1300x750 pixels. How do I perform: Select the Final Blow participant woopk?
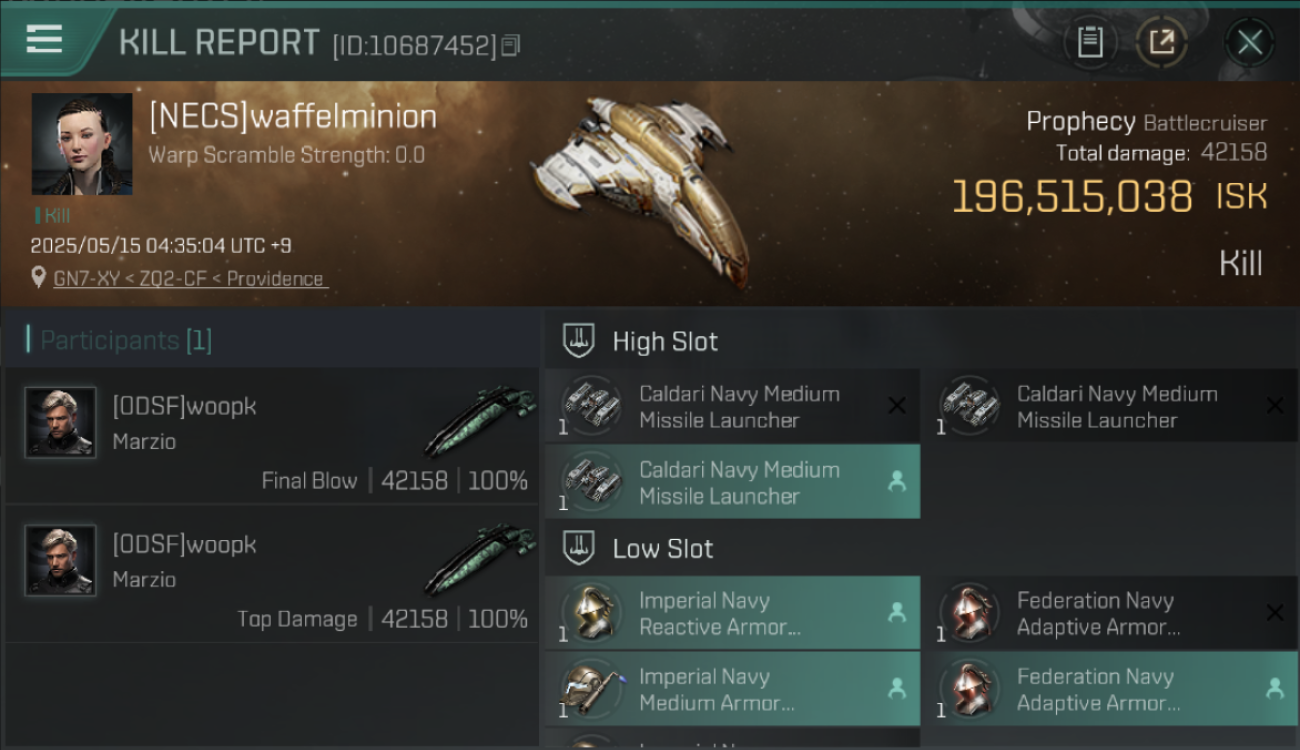pyautogui.click(x=272, y=436)
